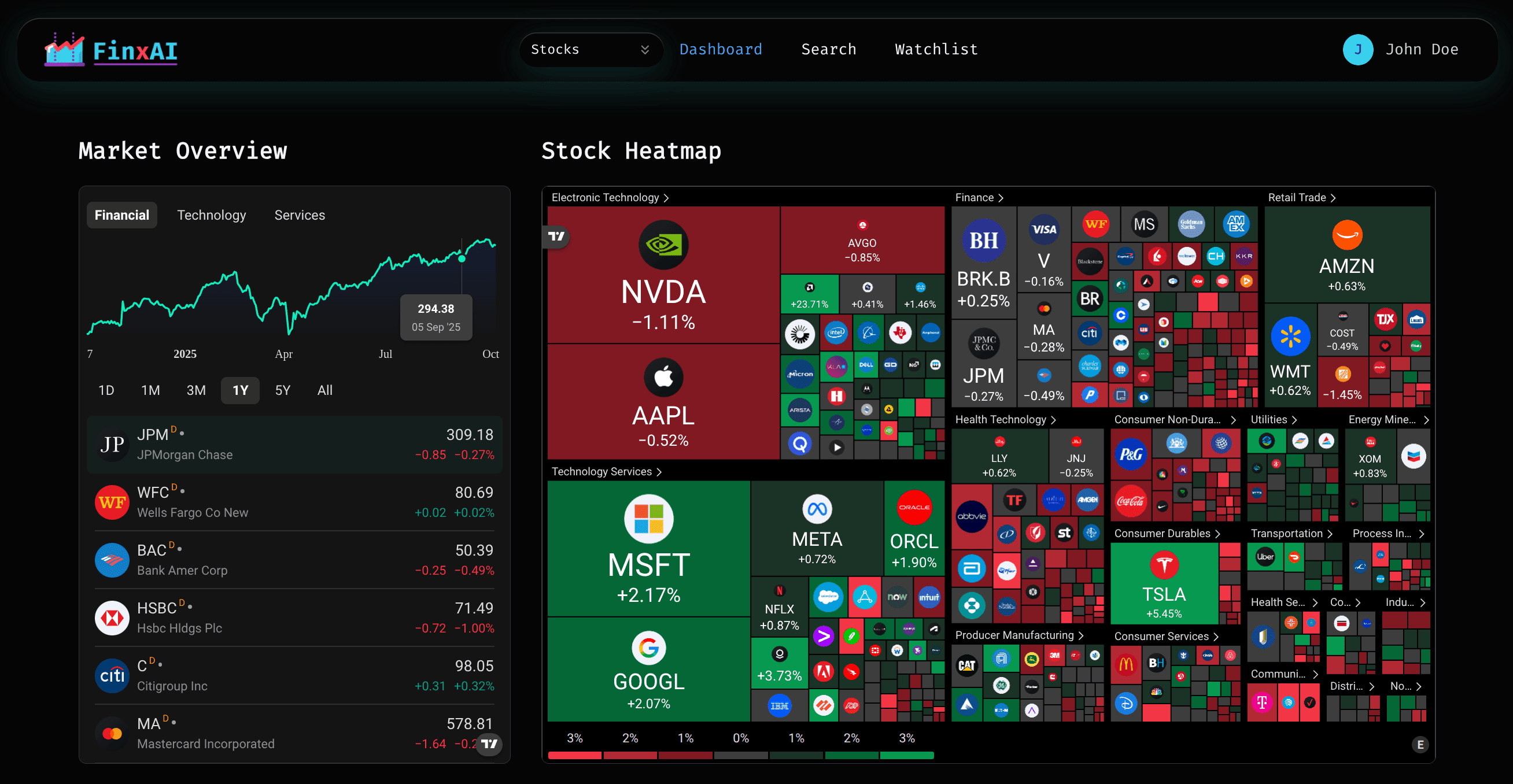Select the 5Y time range

click(x=282, y=390)
